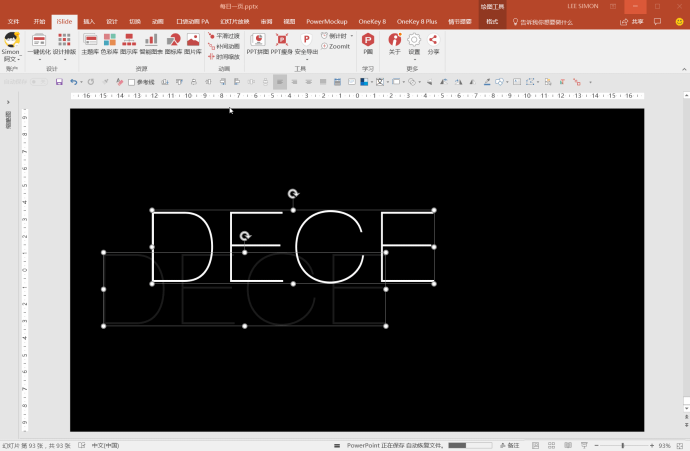Expand the 安全导出 dropdown
The width and height of the screenshot is (690, 451).
[x=306, y=58]
